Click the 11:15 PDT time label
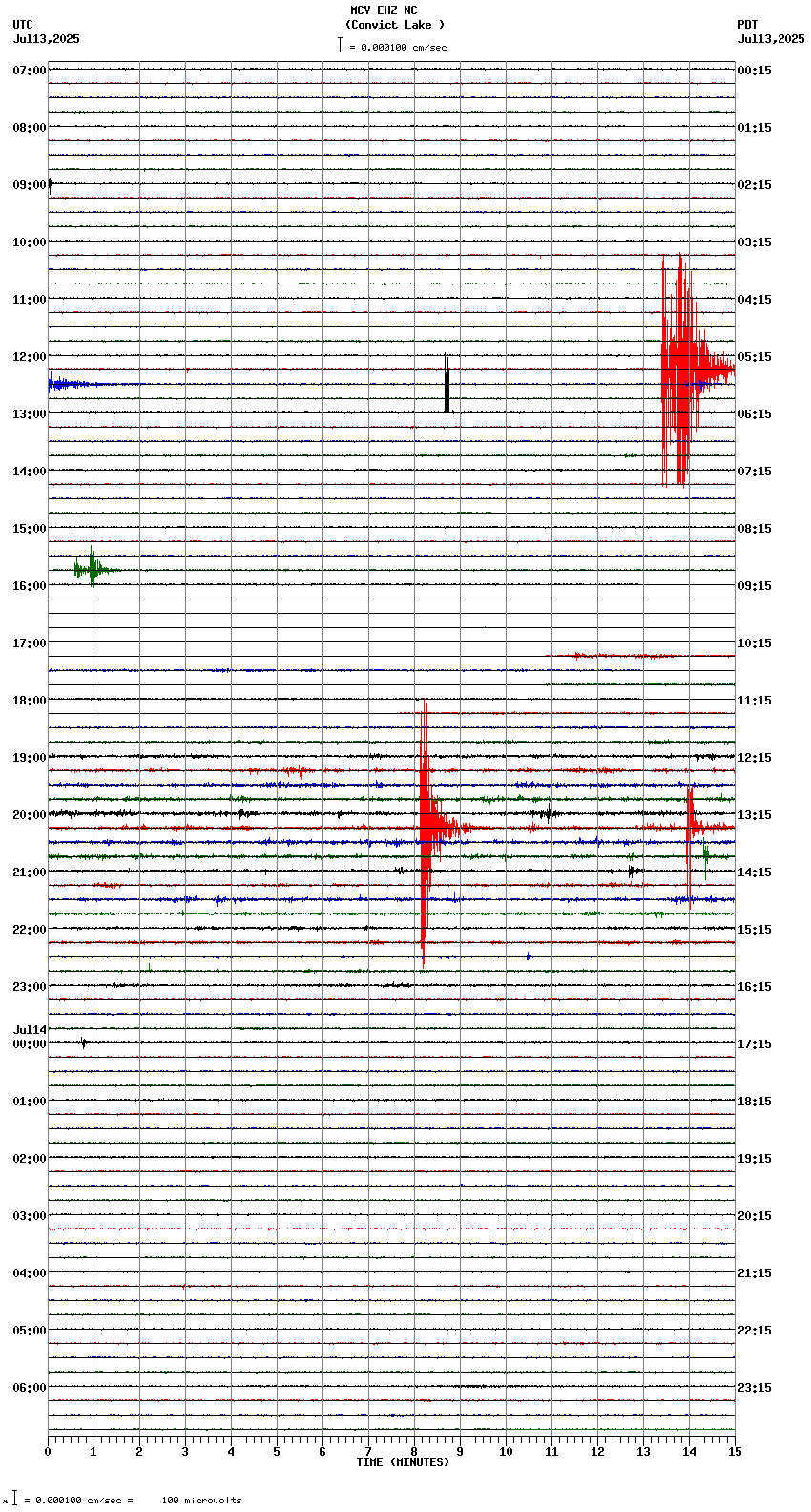 tap(755, 701)
